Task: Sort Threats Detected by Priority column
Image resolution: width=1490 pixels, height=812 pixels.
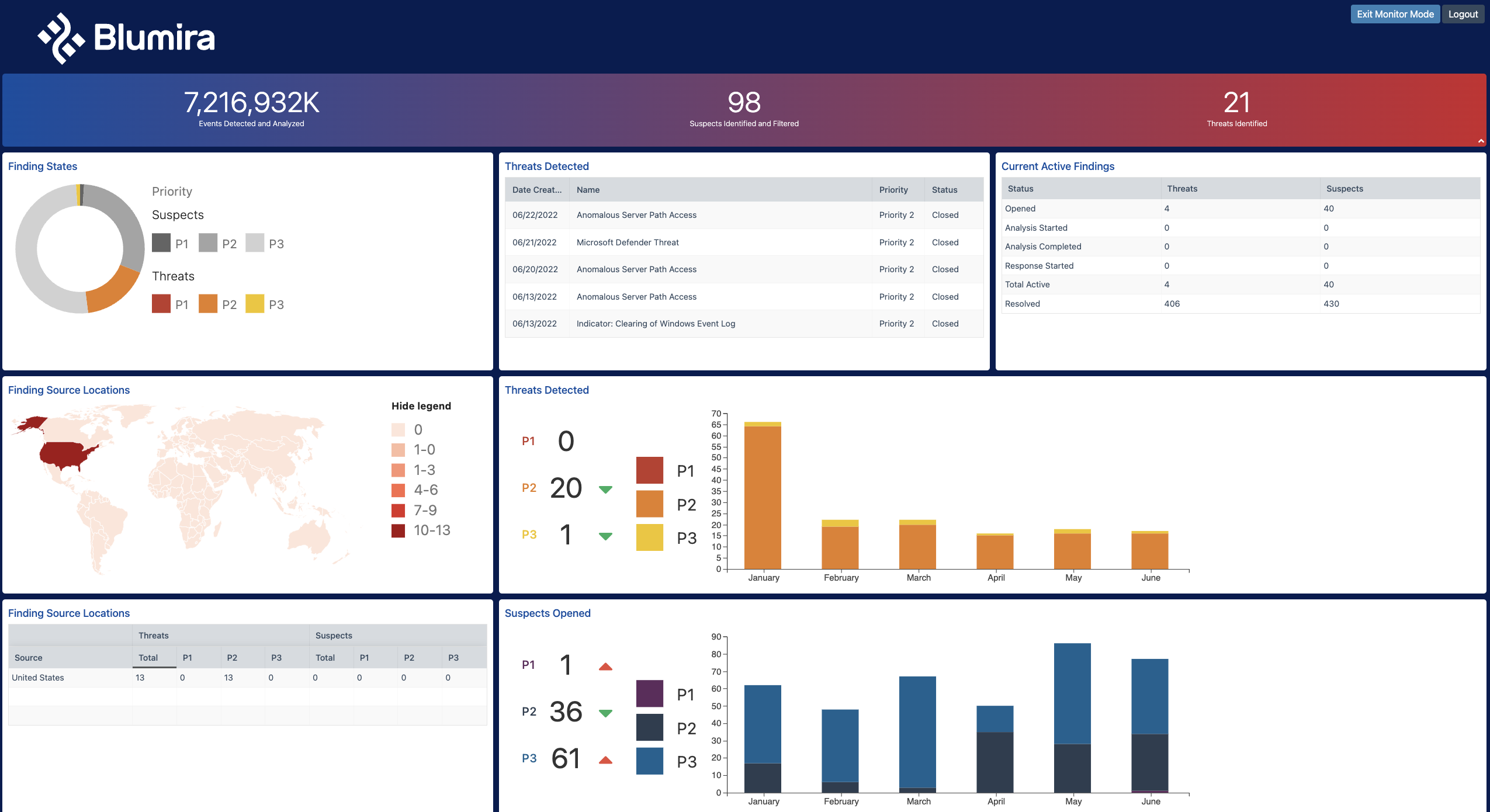Action: click(x=893, y=190)
